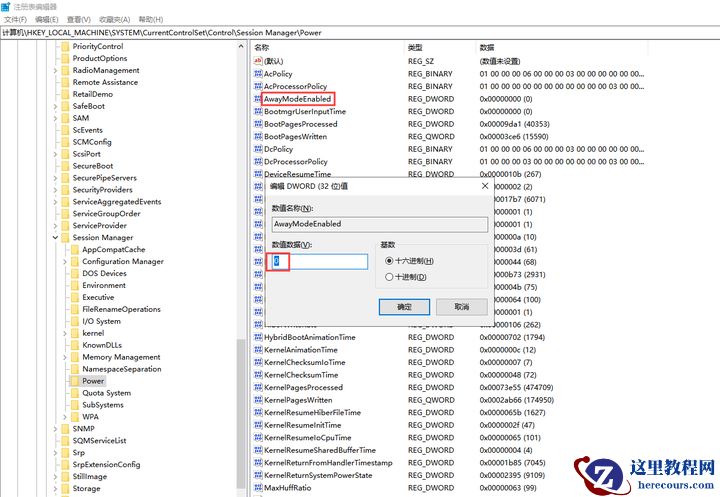Expand the SecurityProviders tree node
The image size is (720, 497).
point(55,190)
